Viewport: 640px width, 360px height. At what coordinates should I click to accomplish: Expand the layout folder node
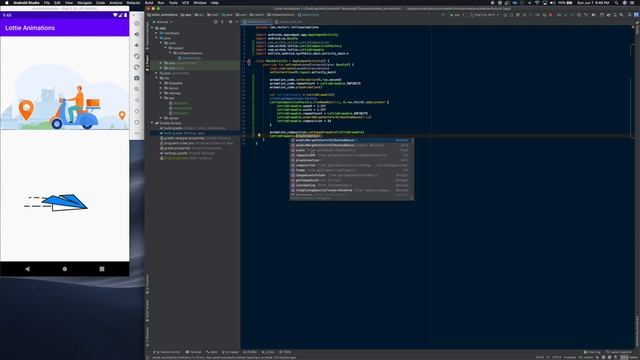(161, 88)
